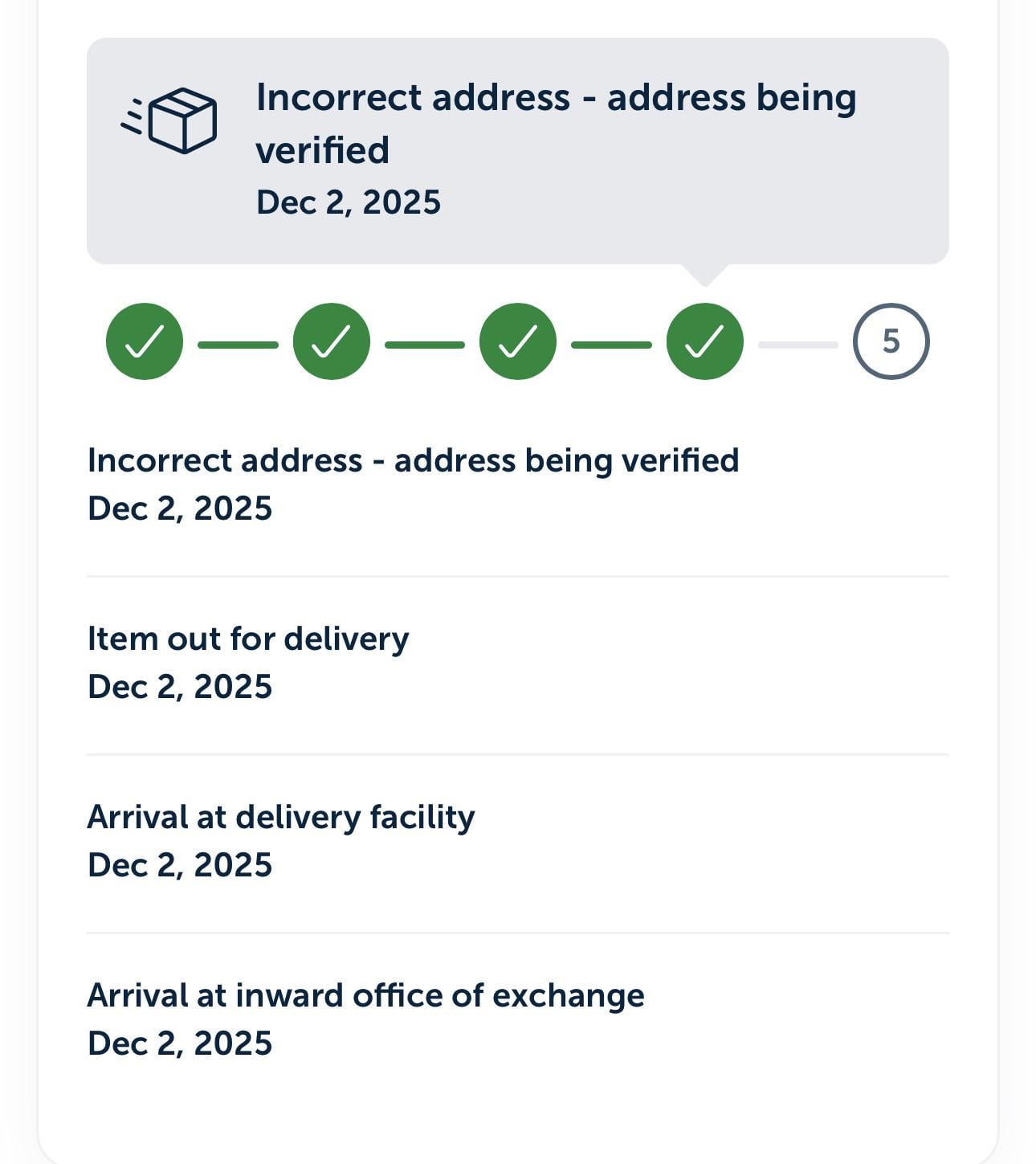The image size is (1036, 1164).
Task: Click the second green checkmark step circle
Action: (x=331, y=341)
